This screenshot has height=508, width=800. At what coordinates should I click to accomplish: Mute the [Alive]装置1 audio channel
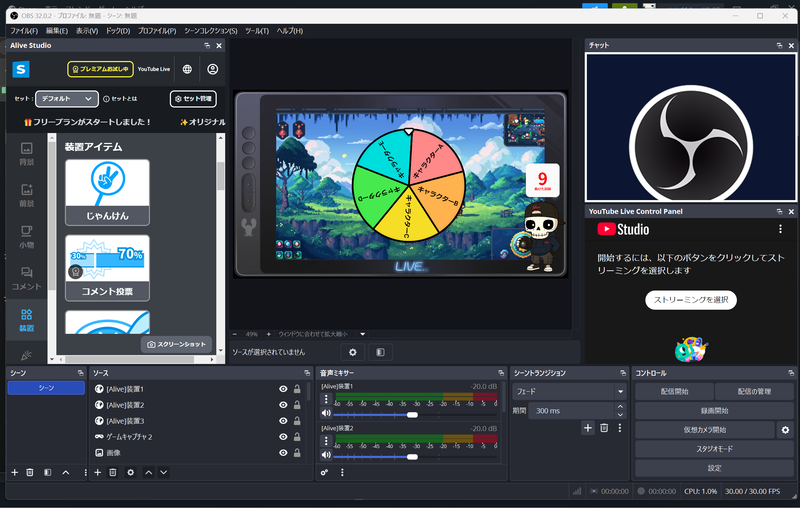click(x=327, y=413)
